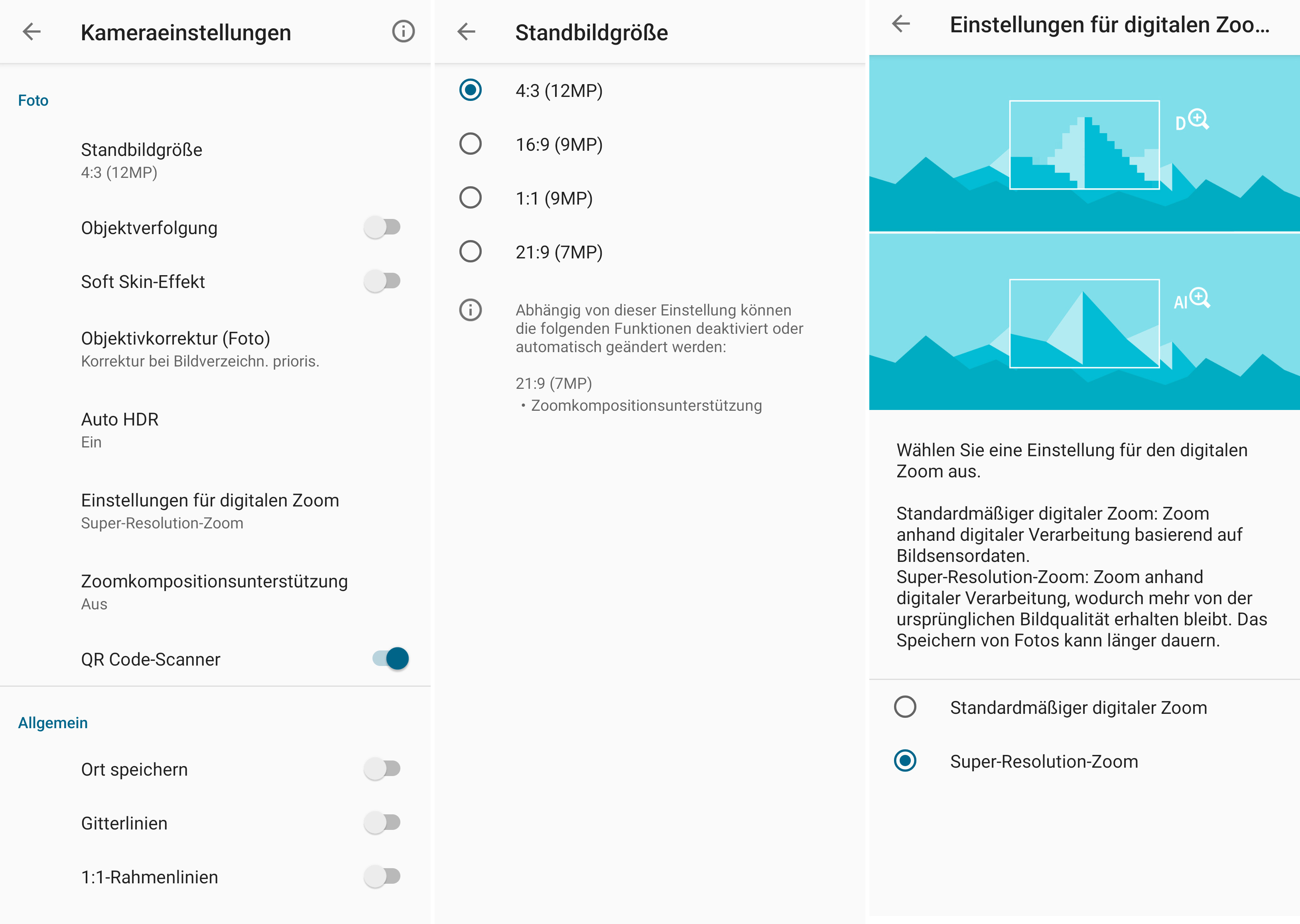Tap the pixelated digital zoom preview image

pos(1084,145)
